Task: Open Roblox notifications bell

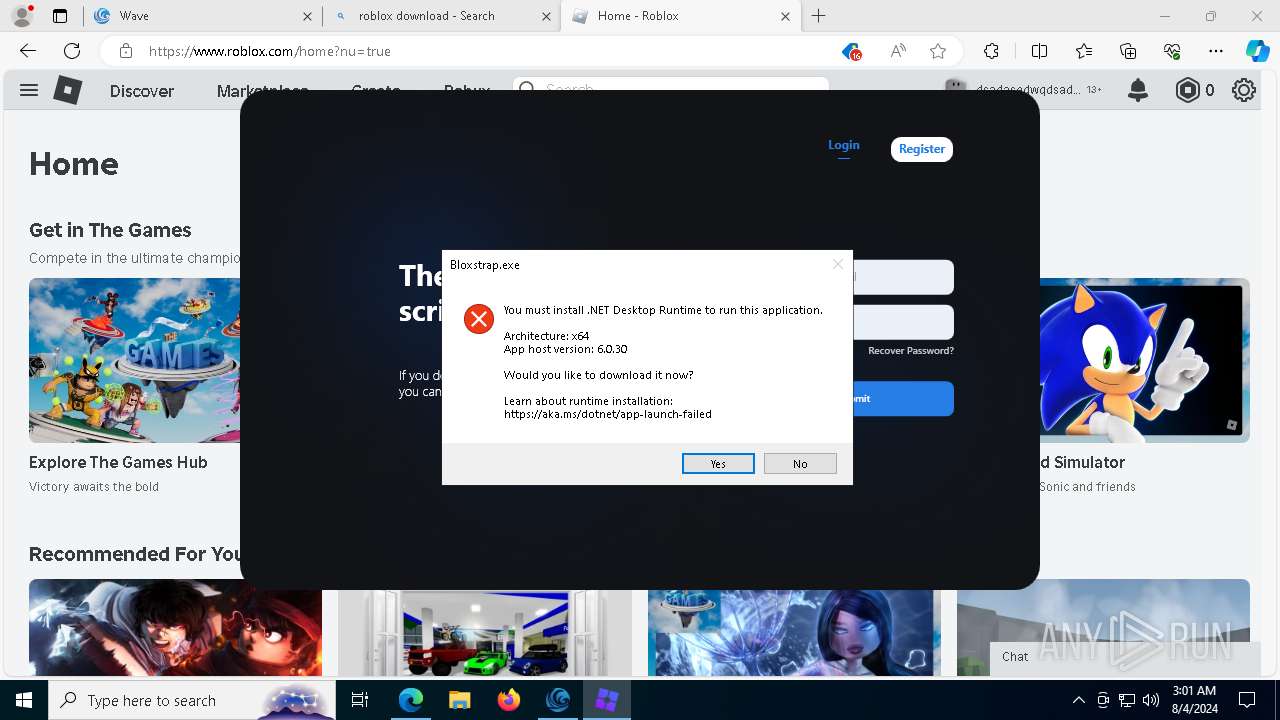Action: point(1138,90)
